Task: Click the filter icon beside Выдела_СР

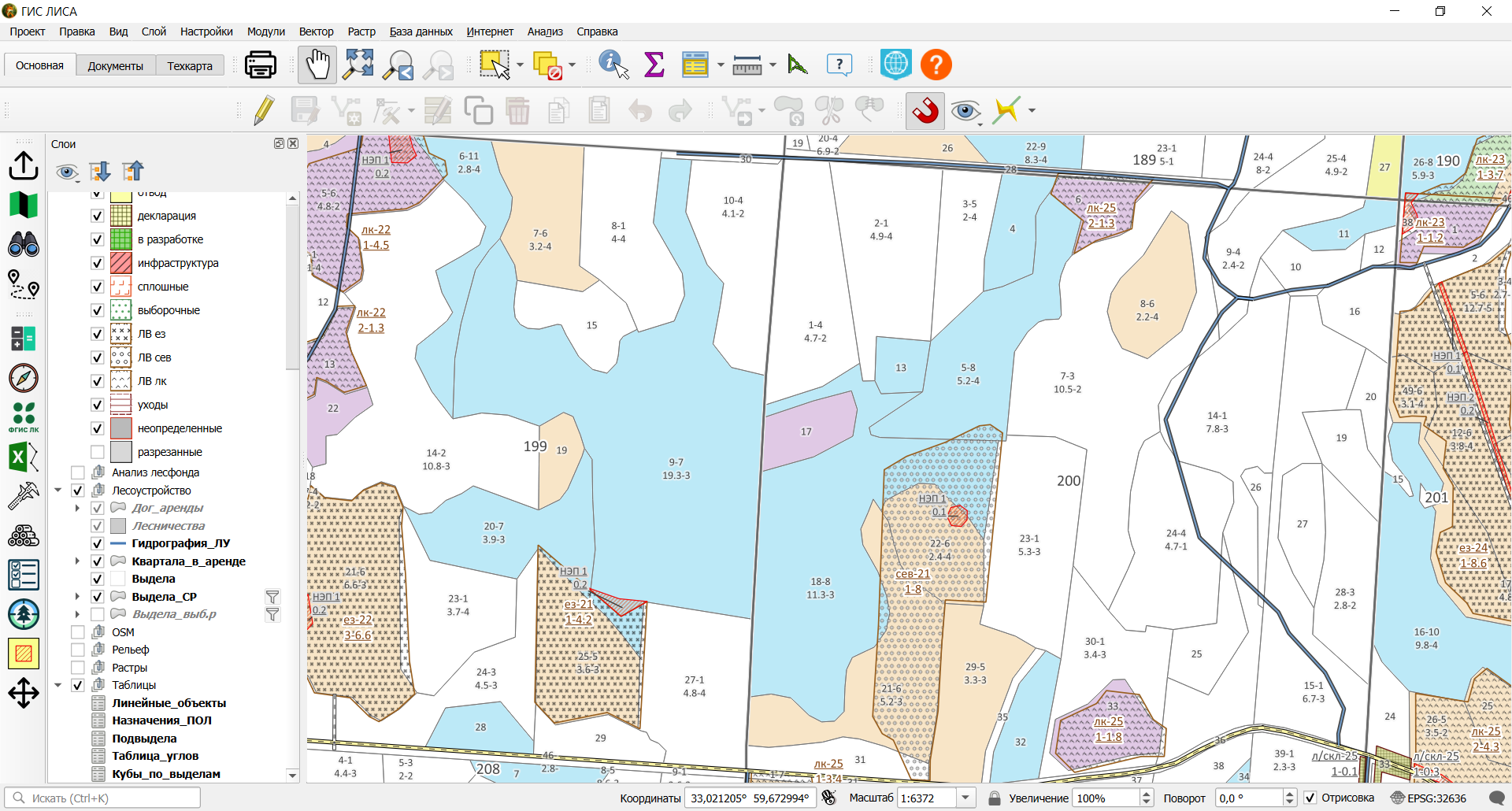Action: click(272, 597)
